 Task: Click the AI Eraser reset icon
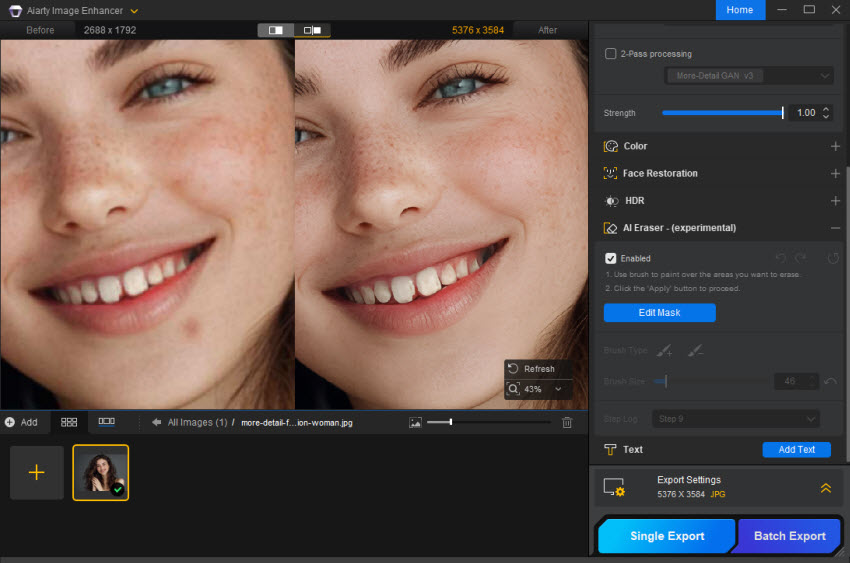point(833,258)
